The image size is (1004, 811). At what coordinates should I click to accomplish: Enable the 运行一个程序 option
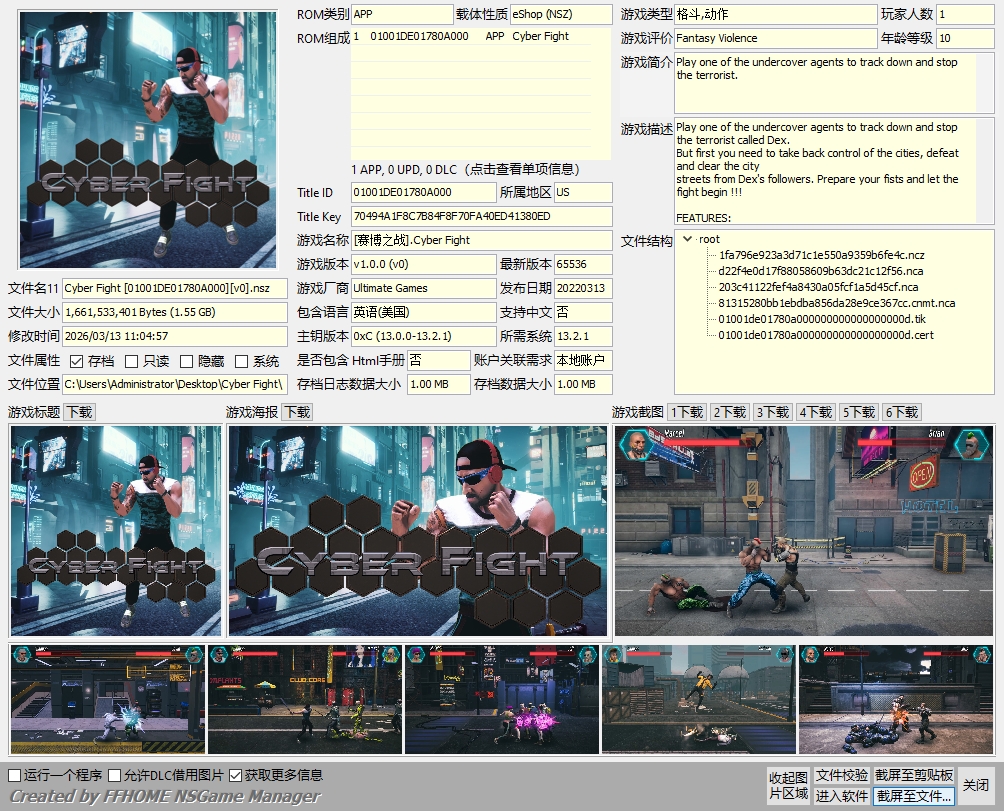click(15, 776)
